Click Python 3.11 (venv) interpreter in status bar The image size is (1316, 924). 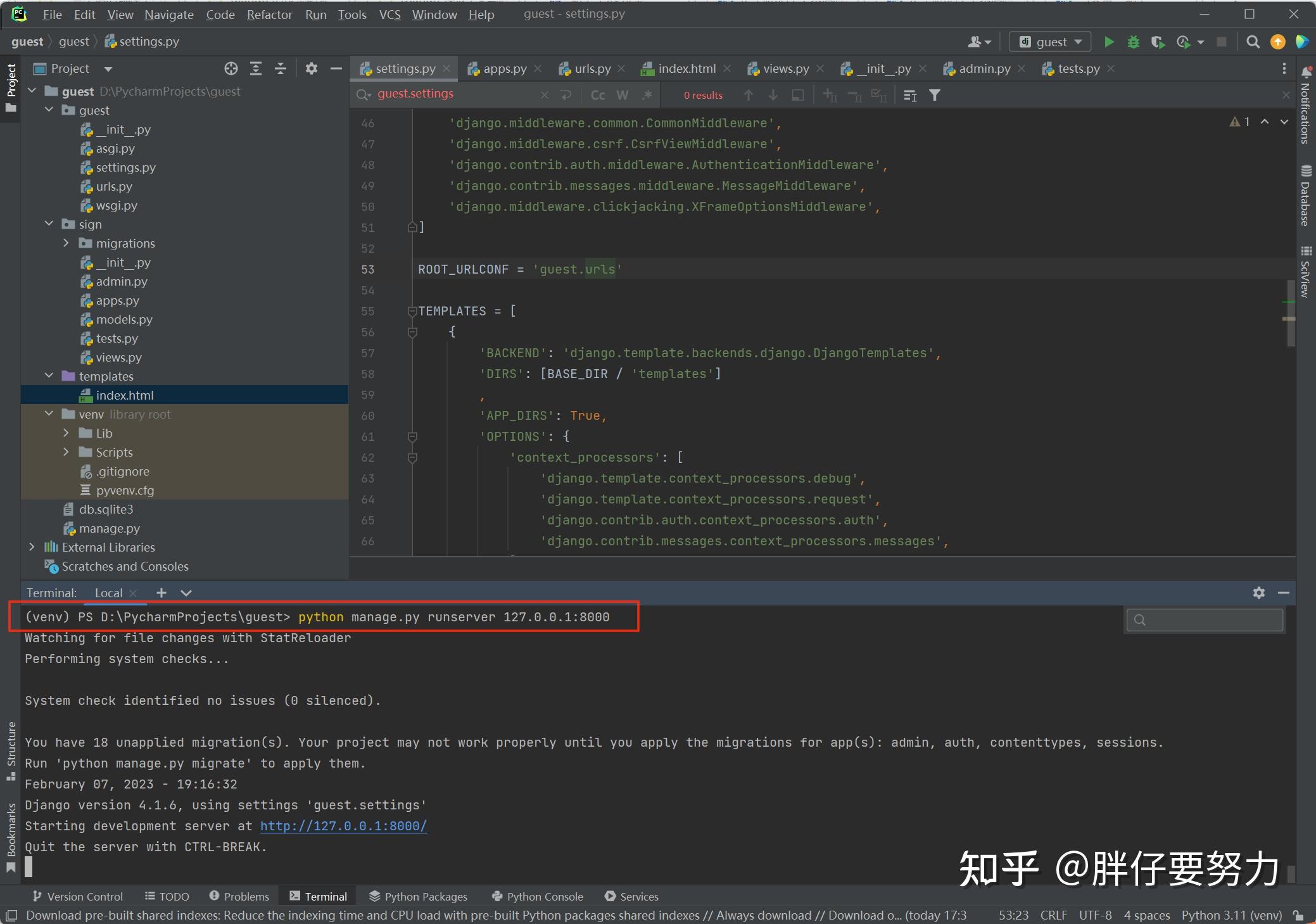(x=1231, y=915)
